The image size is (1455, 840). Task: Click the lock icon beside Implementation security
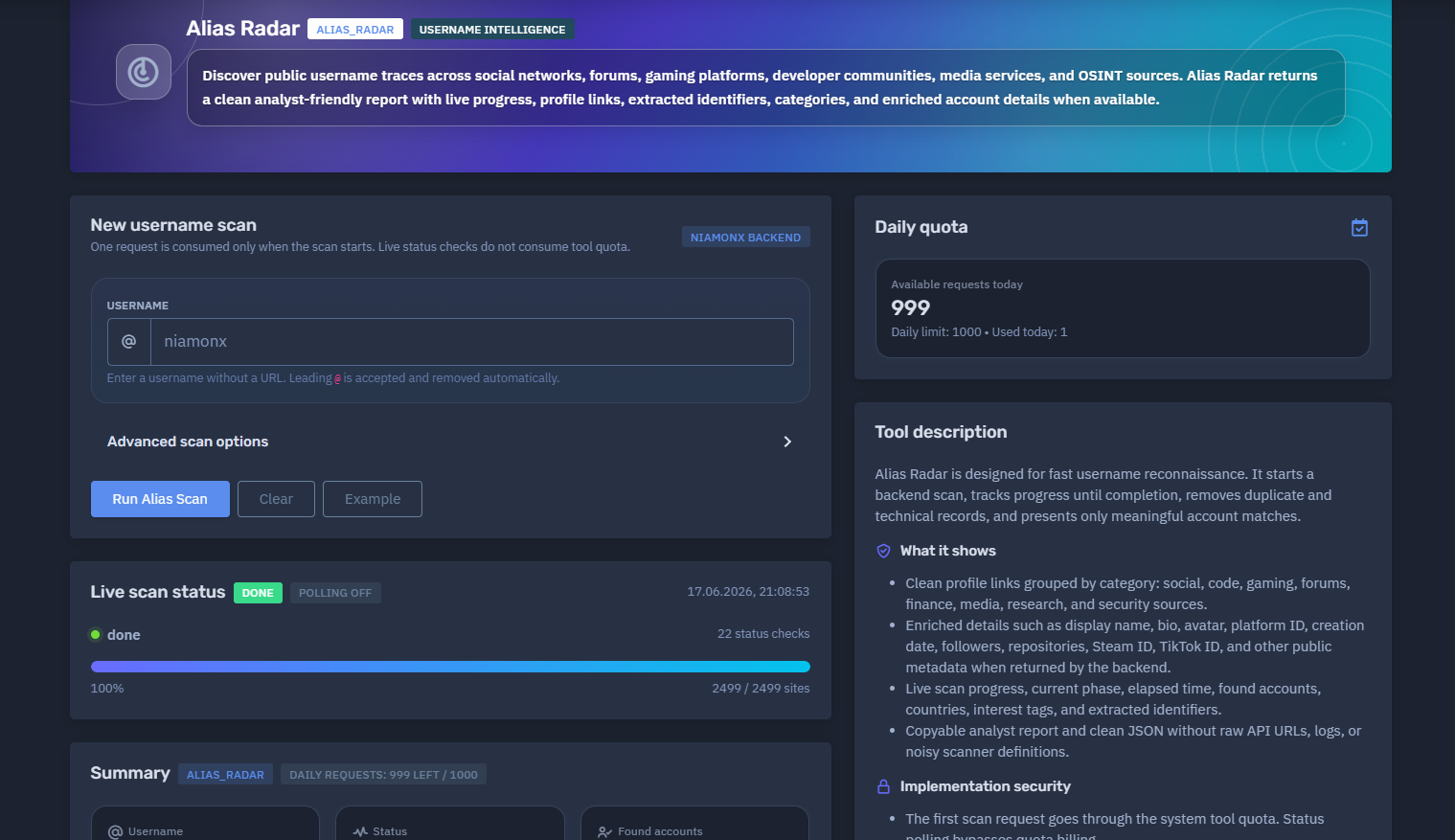pos(883,786)
